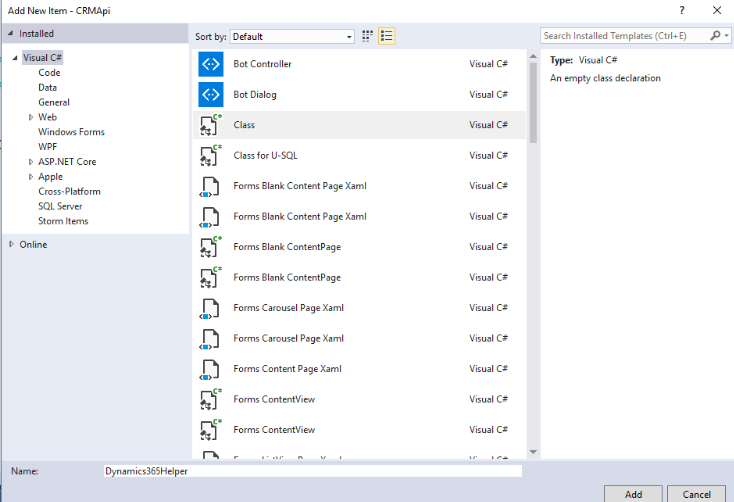Collapse the Visual C# tree node
Screen dimensions: 734x502
point(15,58)
